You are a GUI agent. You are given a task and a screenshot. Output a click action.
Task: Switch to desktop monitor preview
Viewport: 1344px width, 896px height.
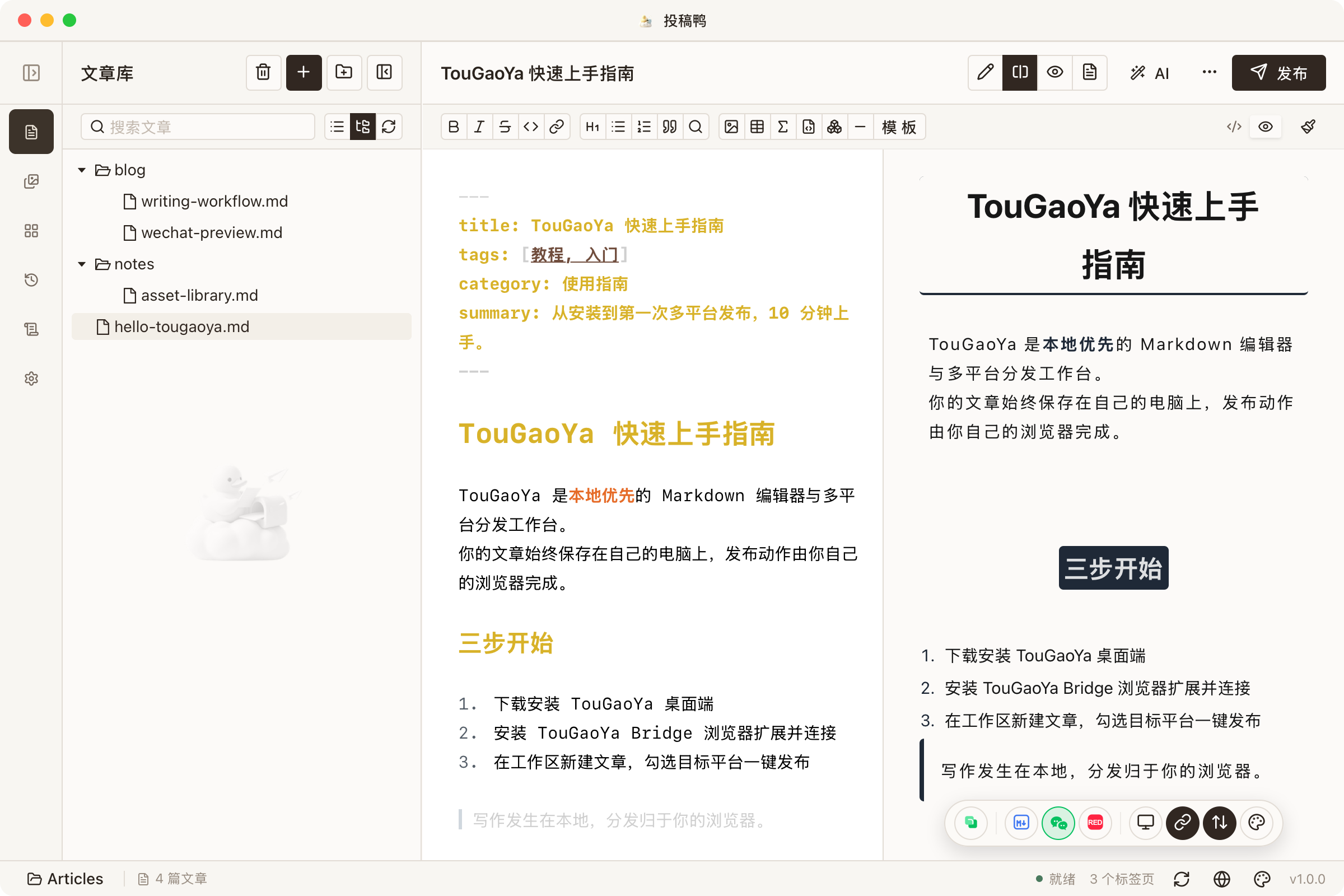coord(1146,823)
